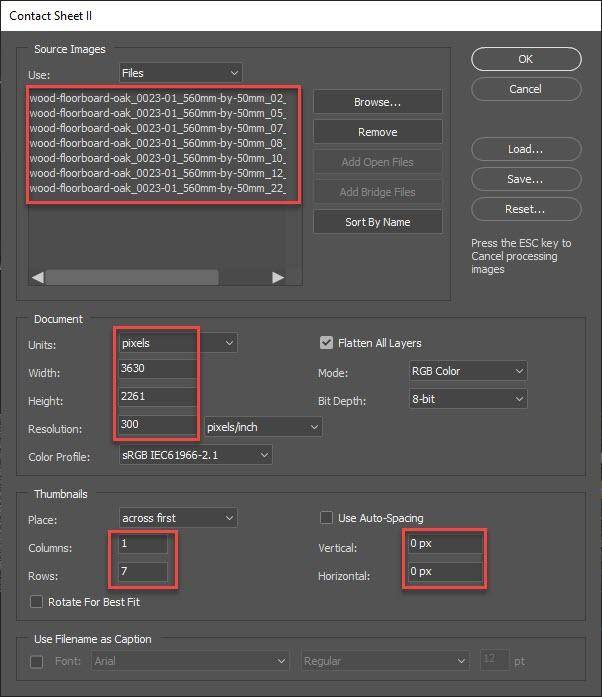Change the Bit Depth dropdown
Image resolution: width=602 pixels, height=697 pixels.
tap(467, 399)
